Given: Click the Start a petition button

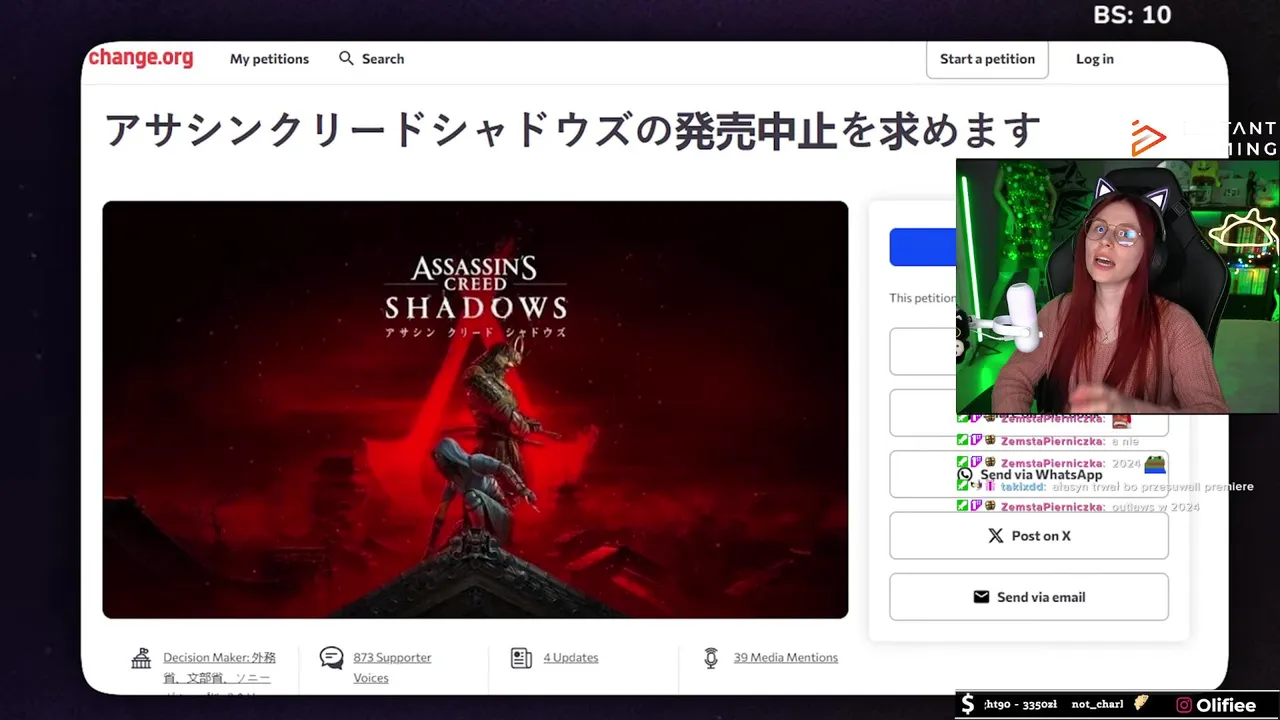Looking at the screenshot, I should 987,59.
